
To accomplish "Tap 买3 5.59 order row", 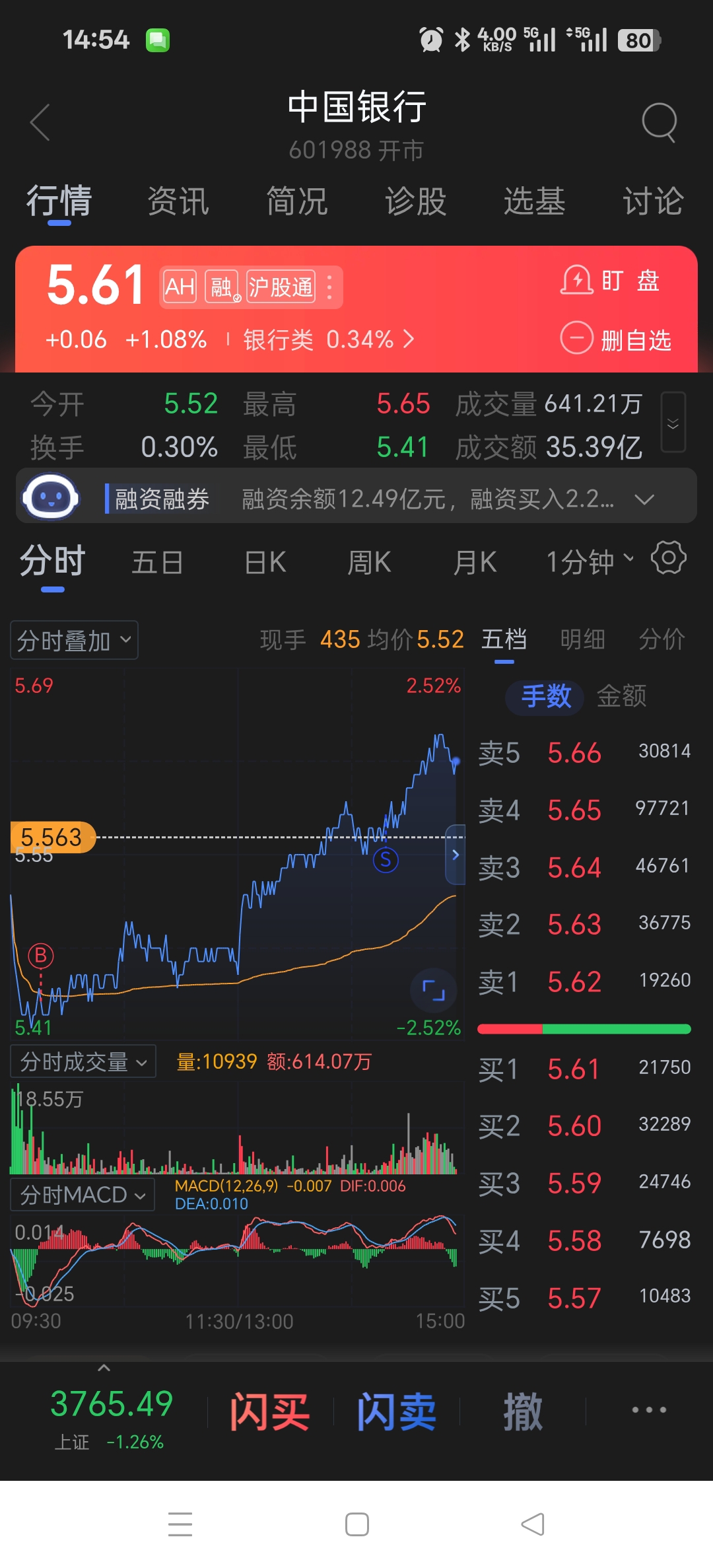I will coord(584,1183).
